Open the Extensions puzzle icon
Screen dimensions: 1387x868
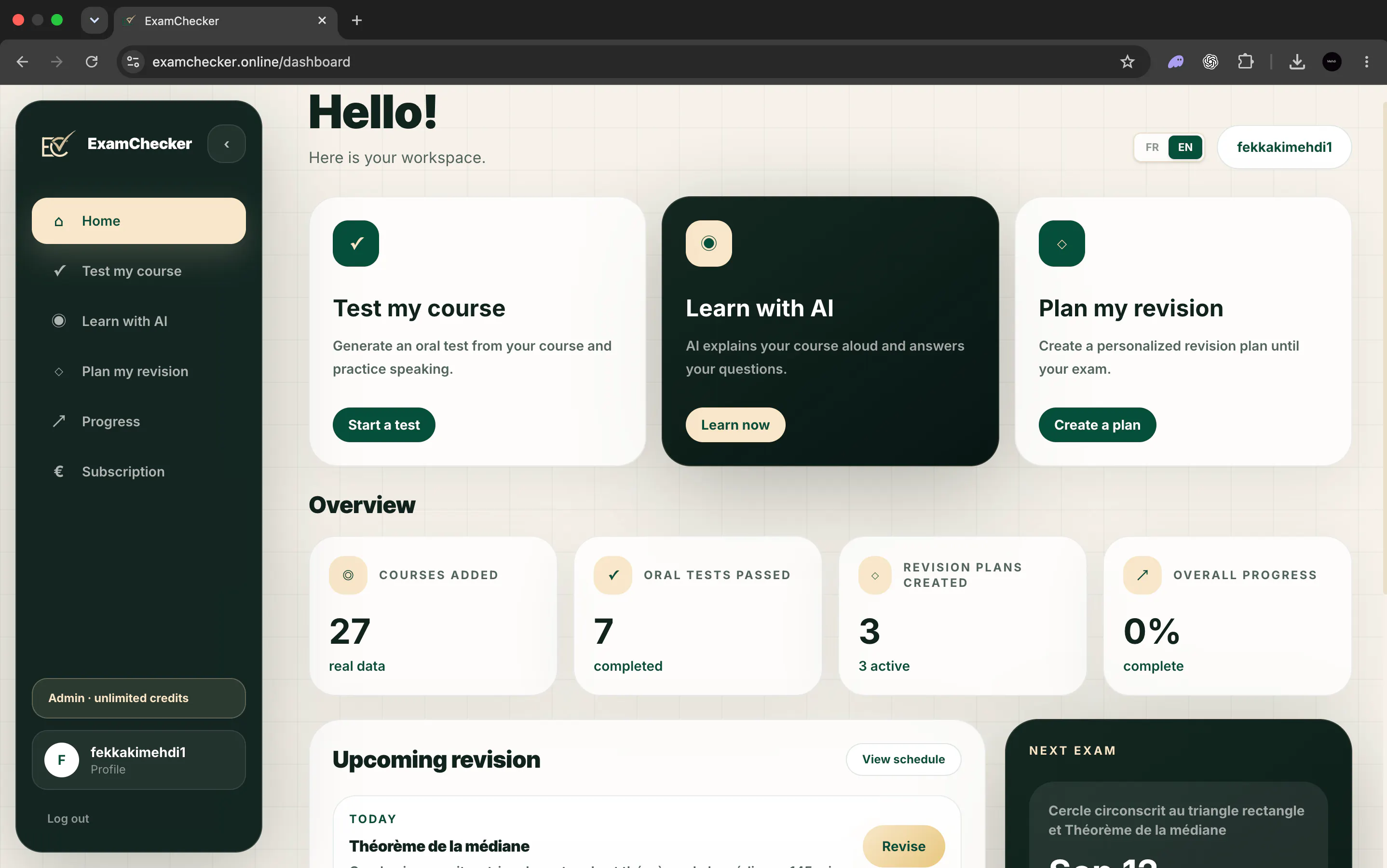point(1245,61)
